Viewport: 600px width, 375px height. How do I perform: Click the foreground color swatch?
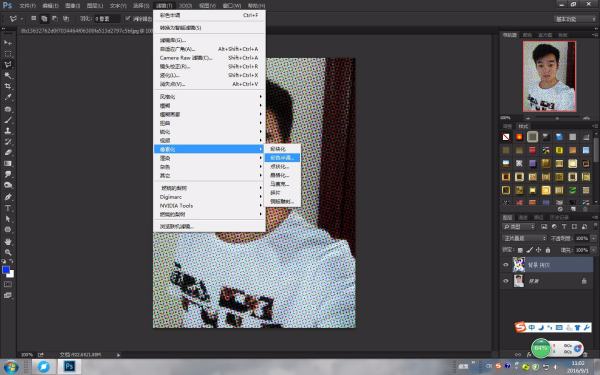pyautogui.click(x=6, y=270)
